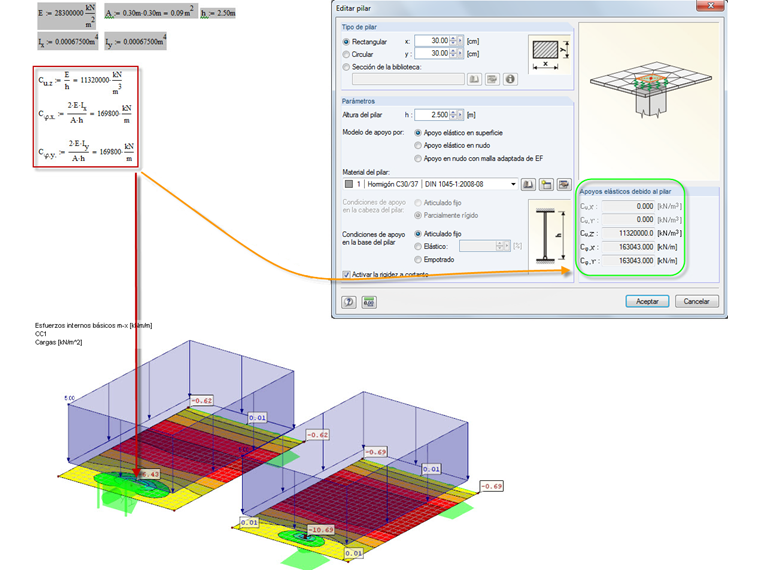Click the rectangular cross-section preview image
The width and height of the screenshot is (760, 570).
550,54
